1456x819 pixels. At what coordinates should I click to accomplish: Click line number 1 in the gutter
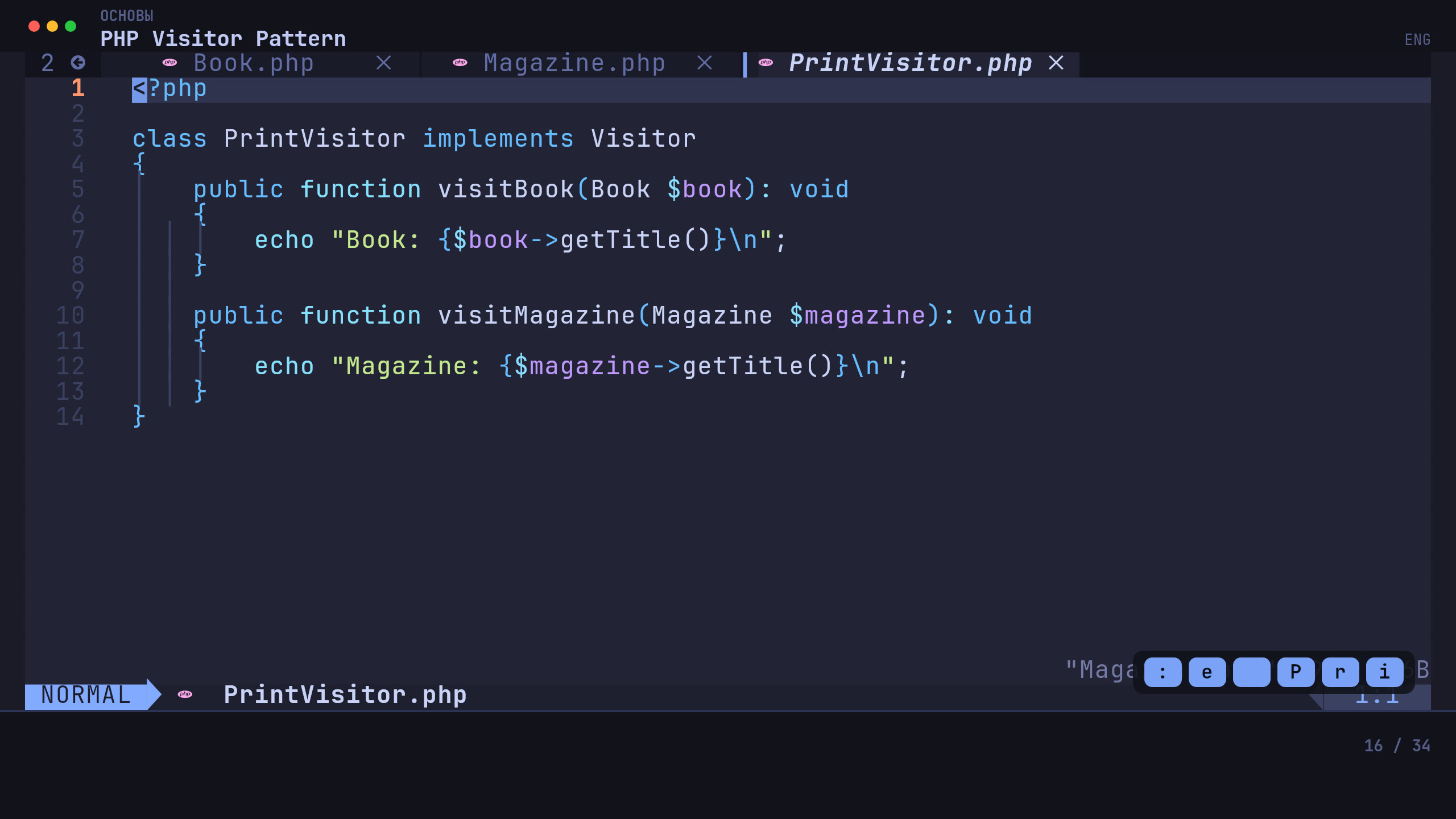[x=78, y=88]
